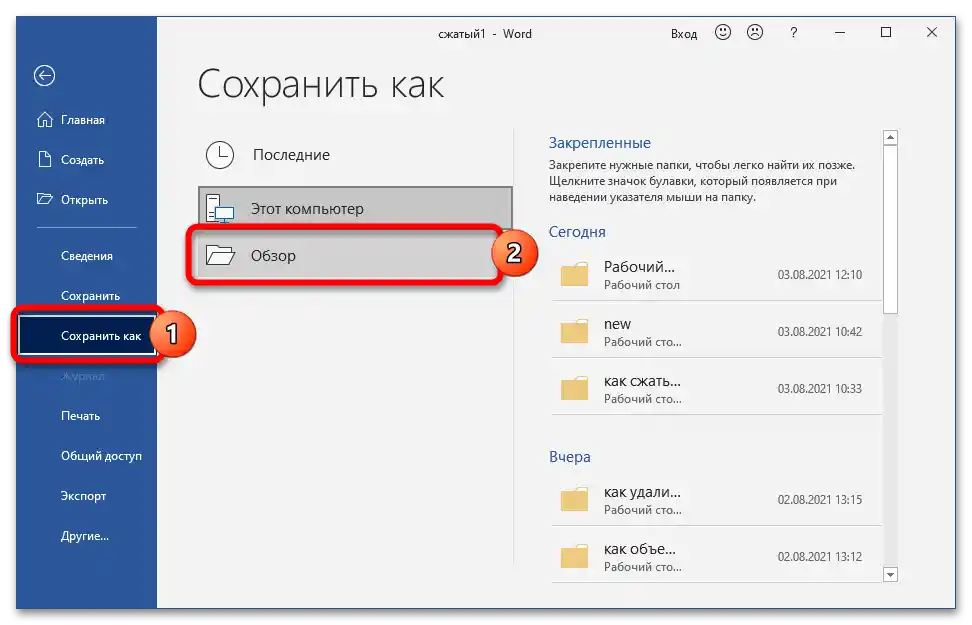Viewport: 972px width, 625px height.
Task: Maximize the Word window
Action: click(x=886, y=32)
